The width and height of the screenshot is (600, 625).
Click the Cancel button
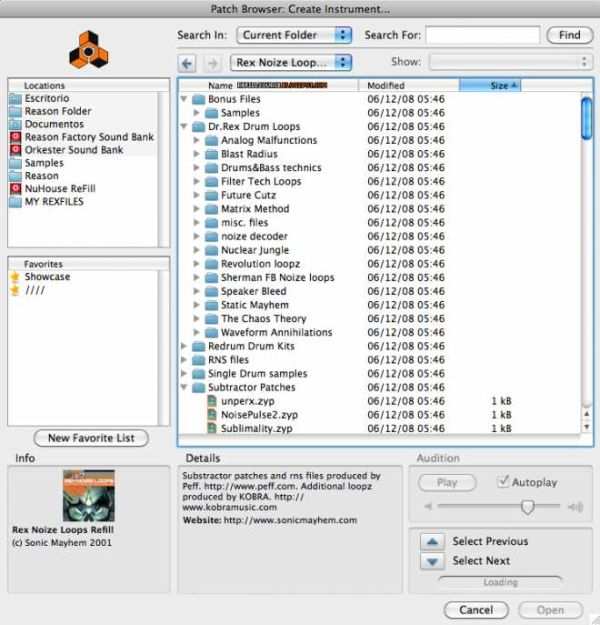(476, 610)
